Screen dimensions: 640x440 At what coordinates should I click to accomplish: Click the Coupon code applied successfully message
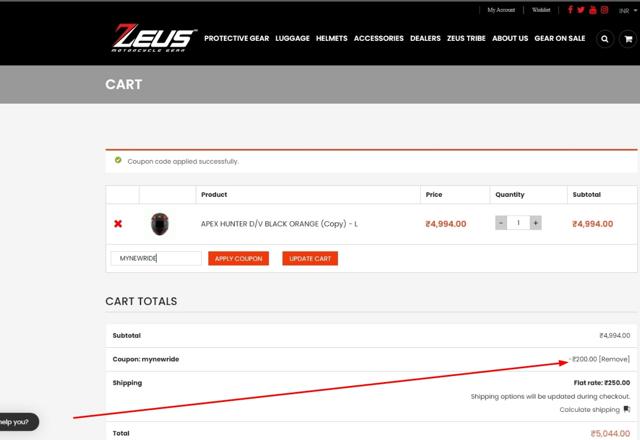(183, 162)
